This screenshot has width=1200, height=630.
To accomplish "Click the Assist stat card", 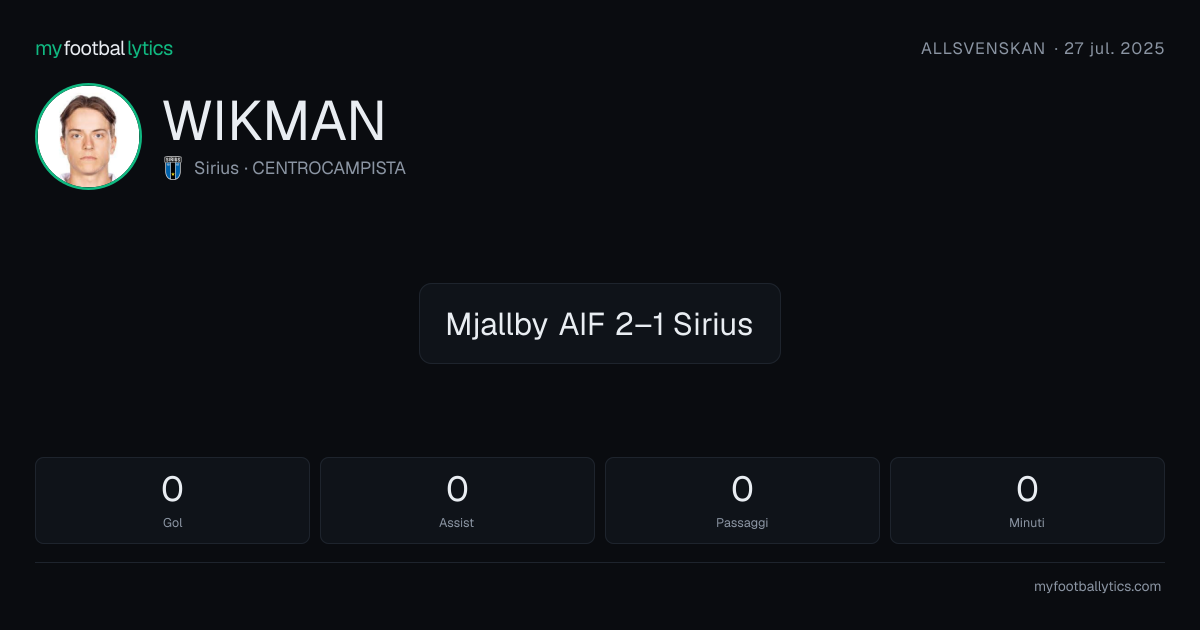I will coord(457,500).
